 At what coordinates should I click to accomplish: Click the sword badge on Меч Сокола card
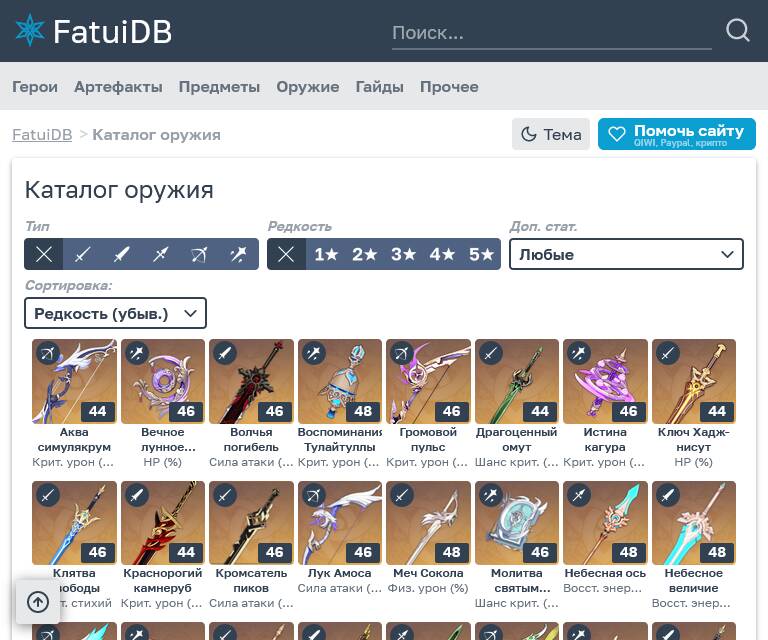(x=402, y=495)
